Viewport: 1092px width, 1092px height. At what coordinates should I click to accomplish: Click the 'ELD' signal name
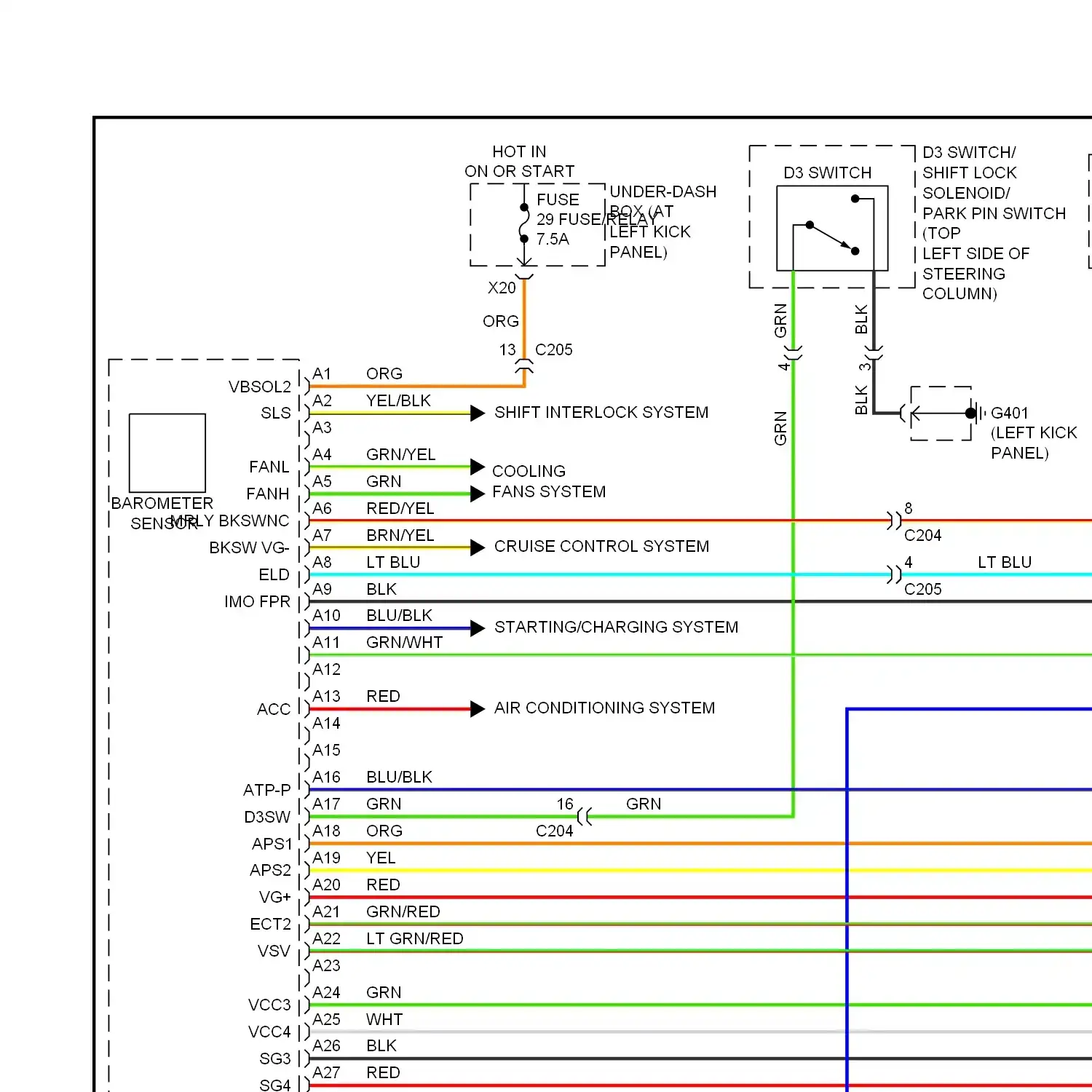274,575
